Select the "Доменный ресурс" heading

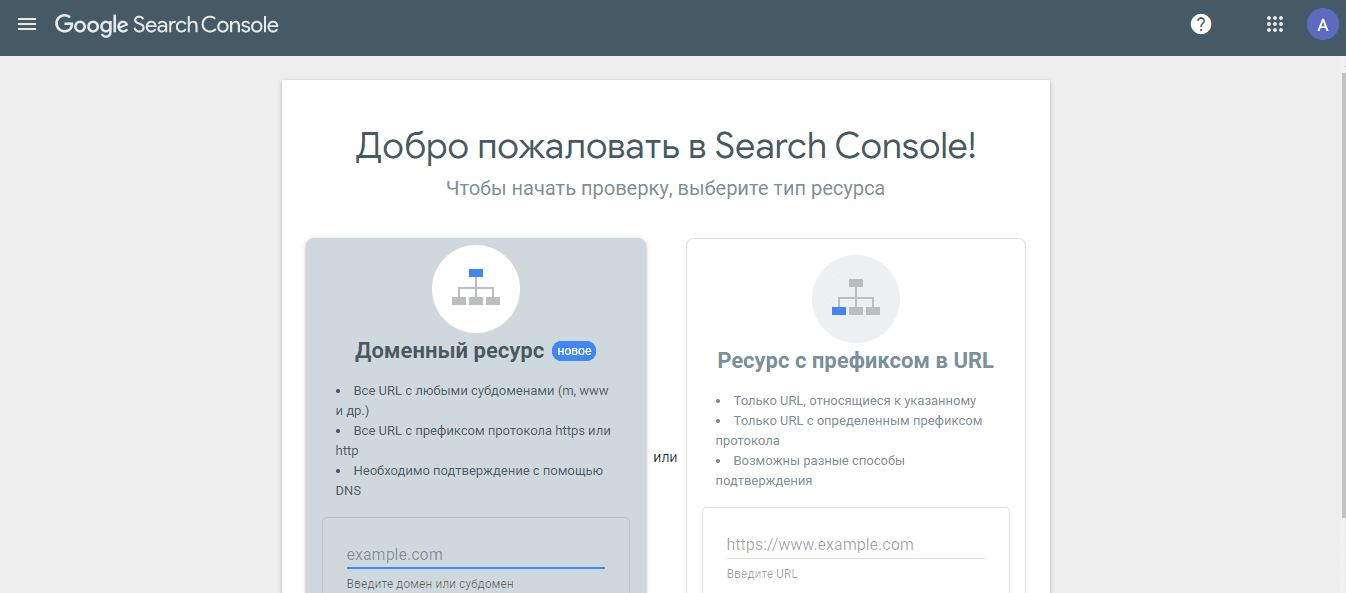(x=450, y=351)
